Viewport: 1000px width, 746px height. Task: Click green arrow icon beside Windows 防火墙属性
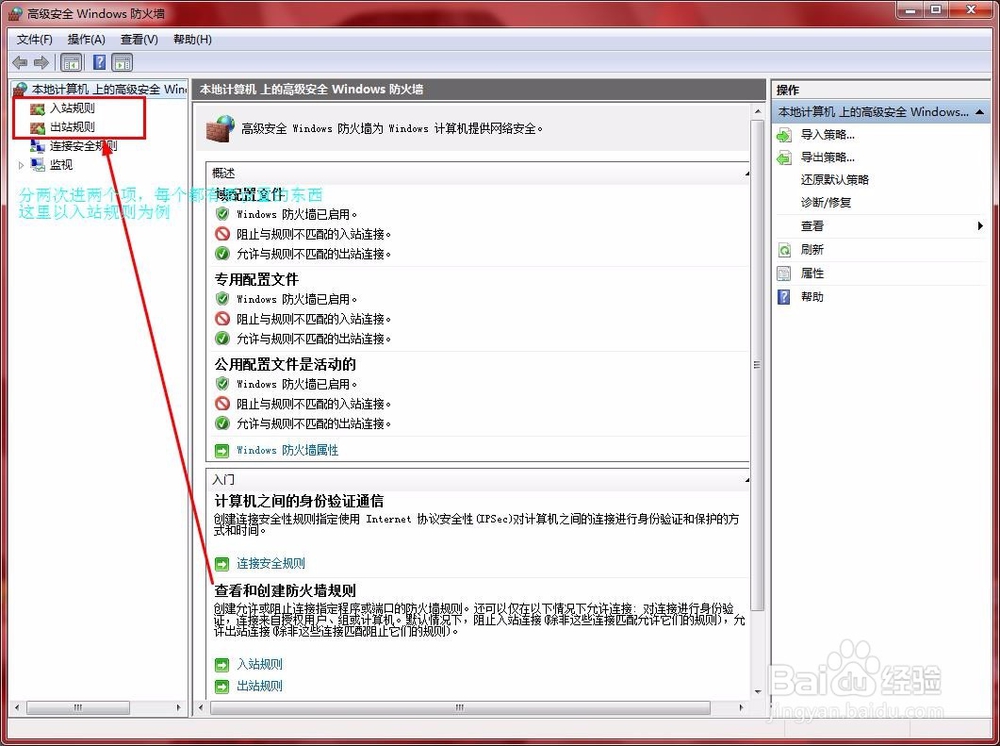pyautogui.click(x=222, y=451)
